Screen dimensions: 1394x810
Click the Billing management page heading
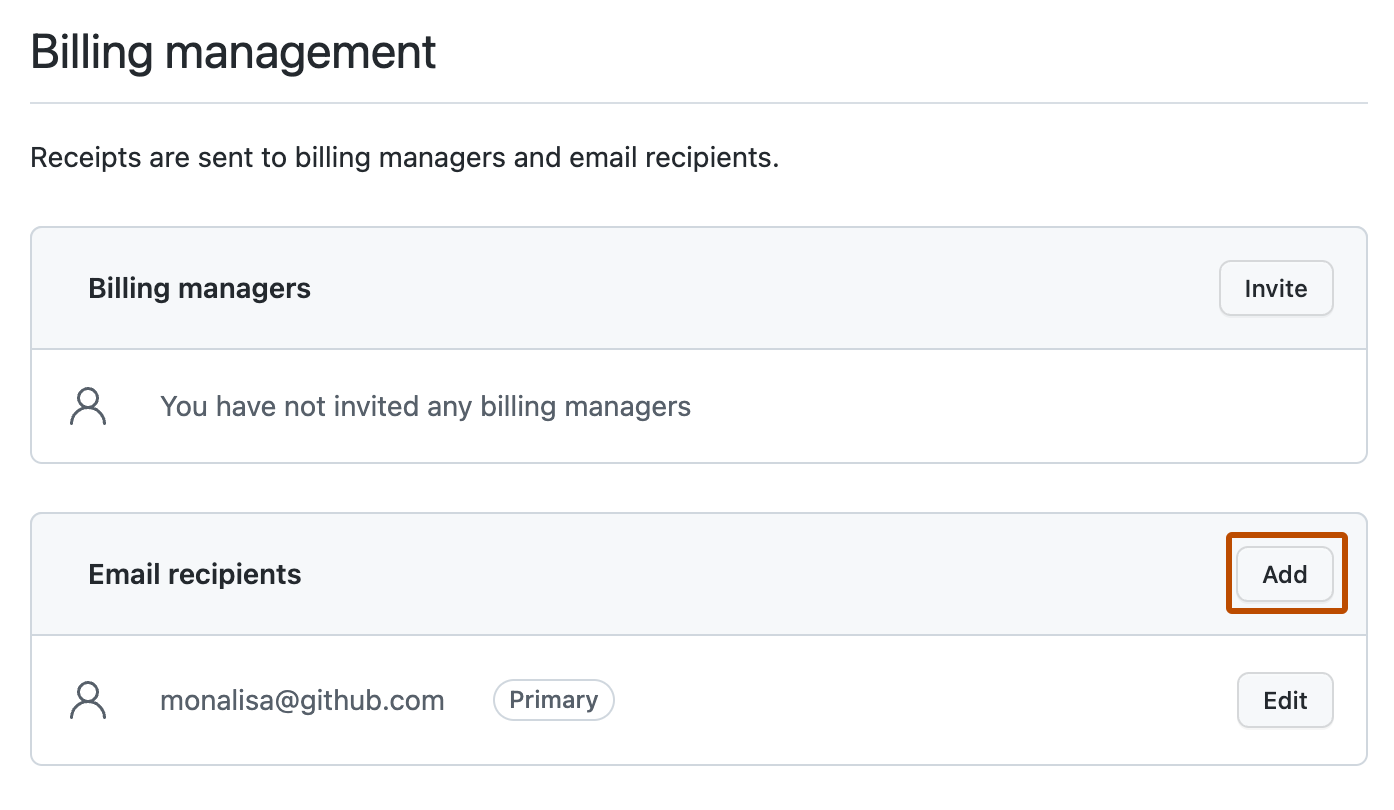point(233,52)
